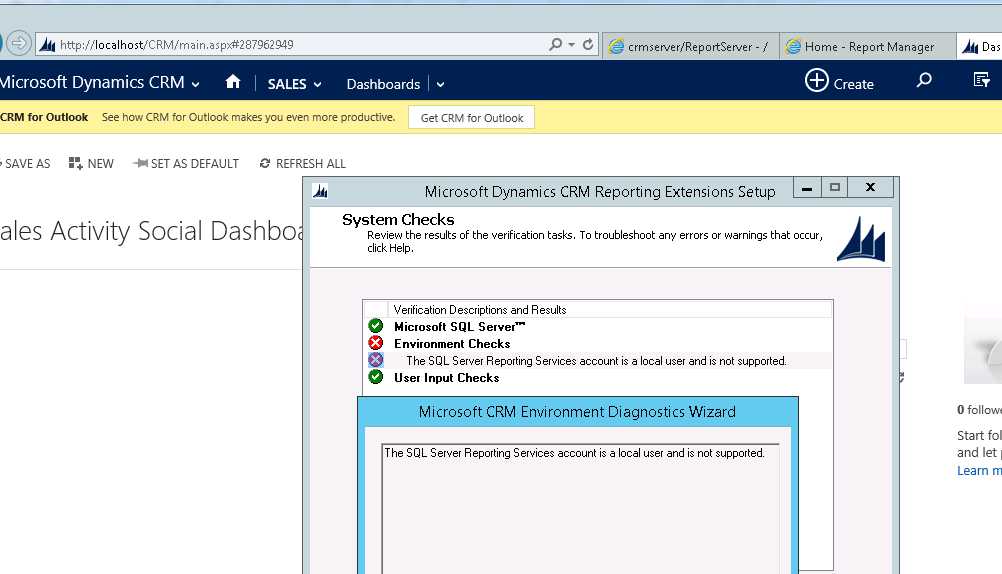The height and width of the screenshot is (574, 1002).
Task: Click the CRM for Outlook banner label
Action: click(x=44, y=117)
